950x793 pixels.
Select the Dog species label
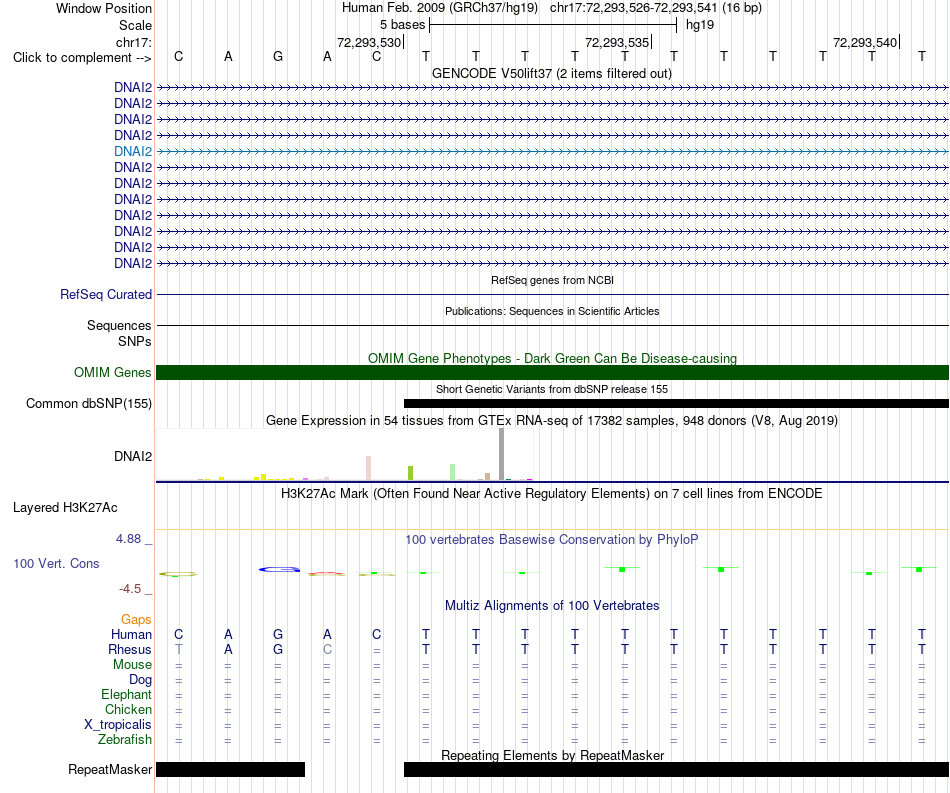(x=140, y=680)
